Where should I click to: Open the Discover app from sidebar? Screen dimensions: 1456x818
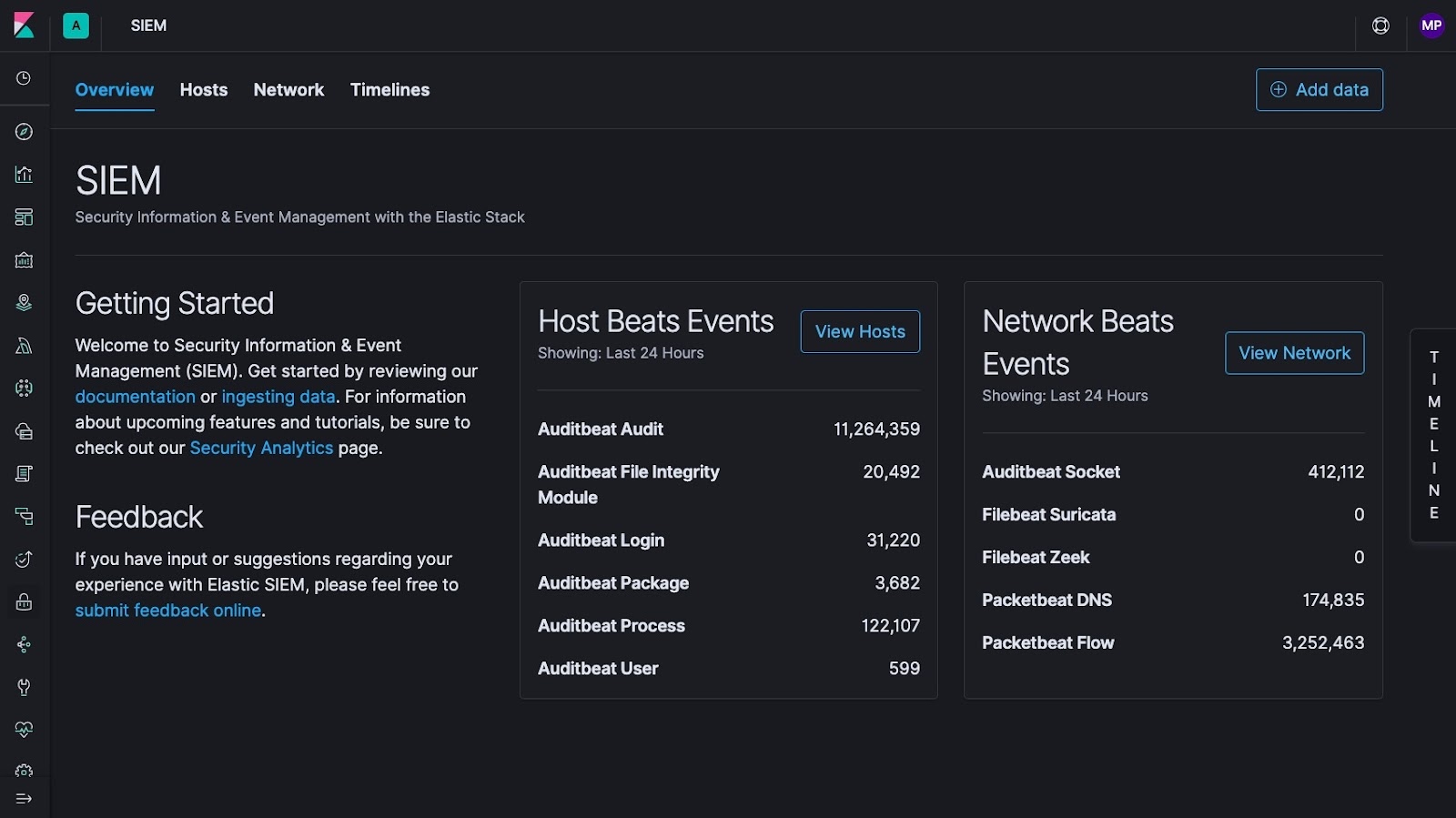pyautogui.click(x=25, y=132)
